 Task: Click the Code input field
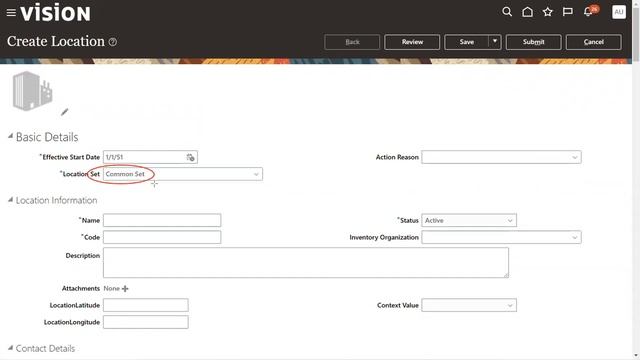162,237
